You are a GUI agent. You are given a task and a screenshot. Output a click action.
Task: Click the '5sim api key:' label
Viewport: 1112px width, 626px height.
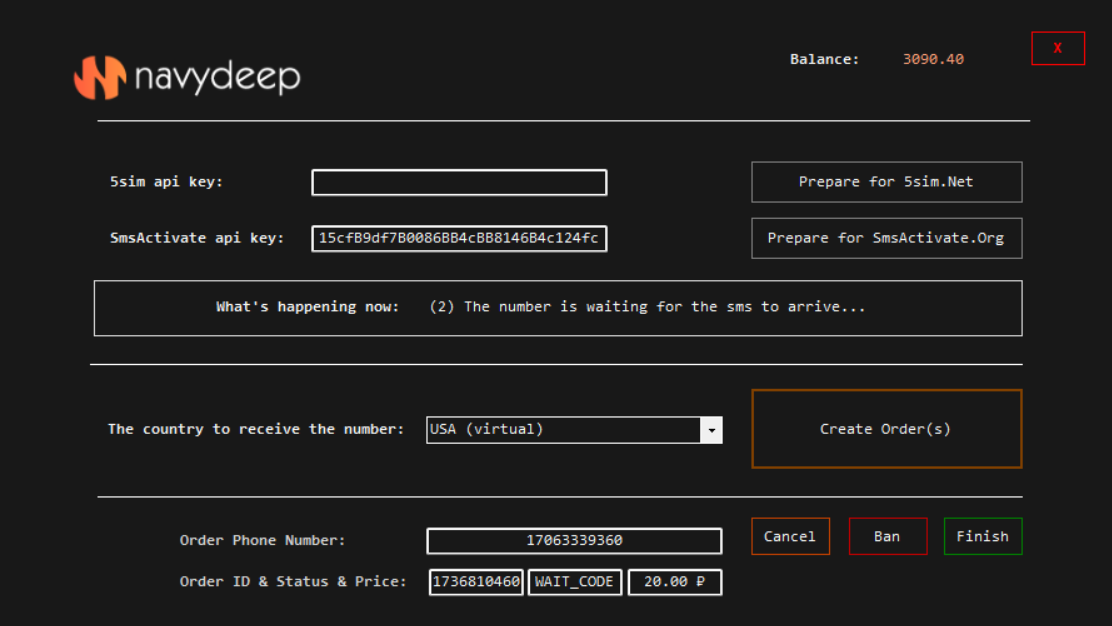coord(166,182)
